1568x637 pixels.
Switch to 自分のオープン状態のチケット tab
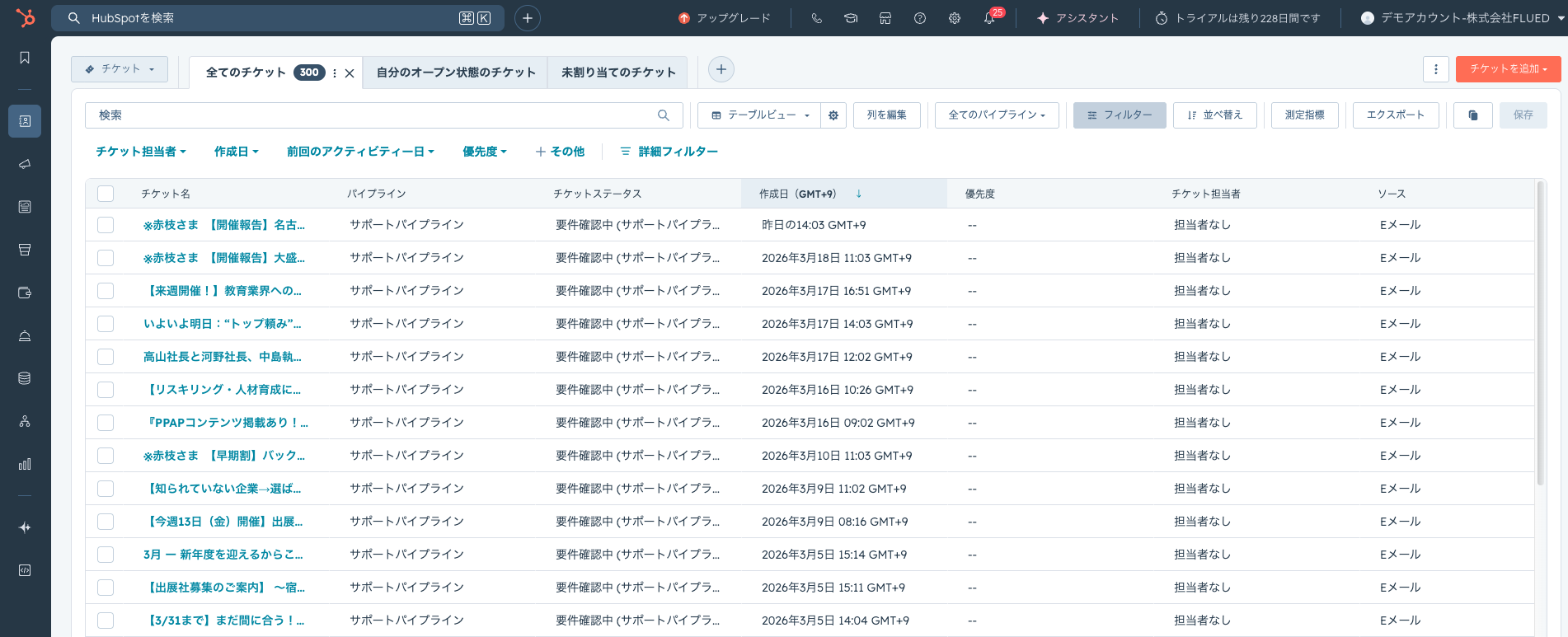[456, 73]
